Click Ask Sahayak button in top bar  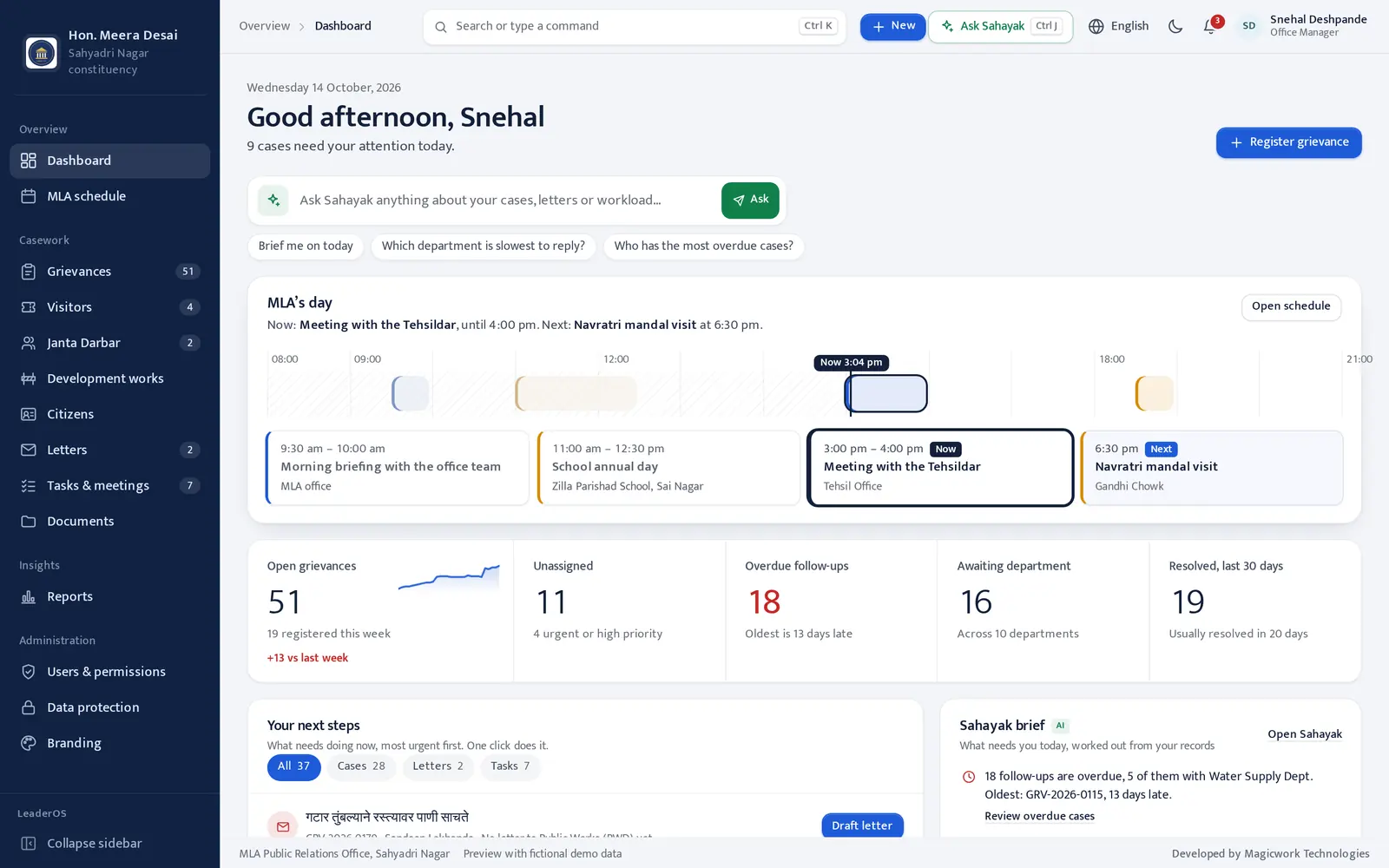tap(1000, 26)
